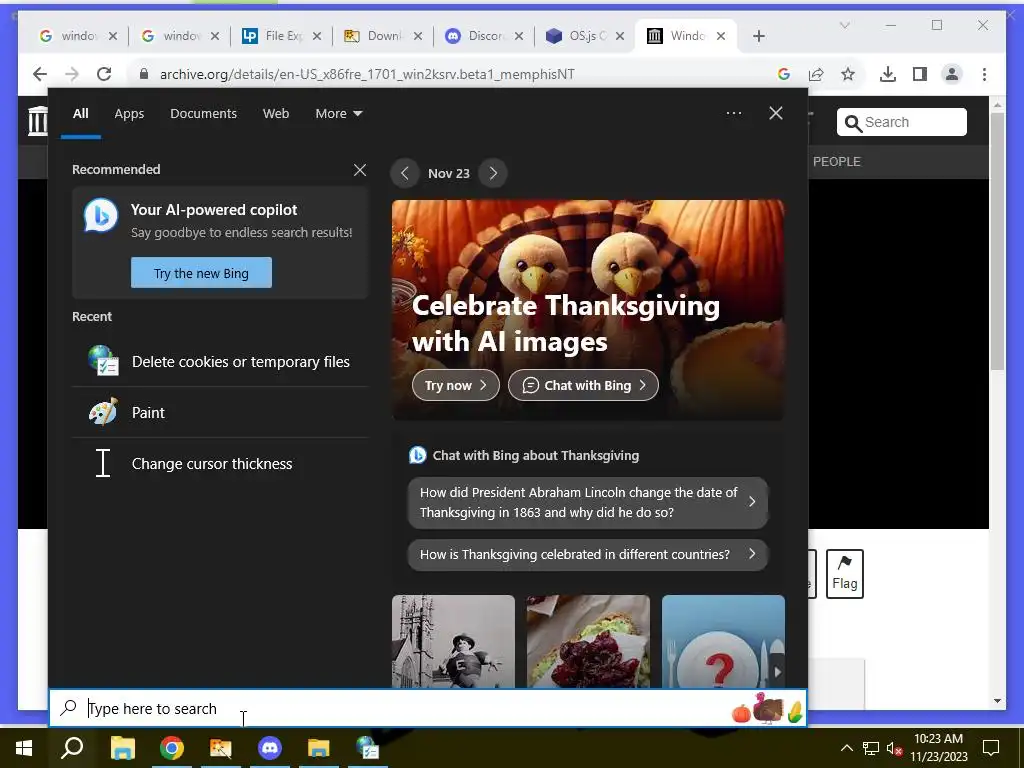Select the Web search filter tab

point(276,114)
